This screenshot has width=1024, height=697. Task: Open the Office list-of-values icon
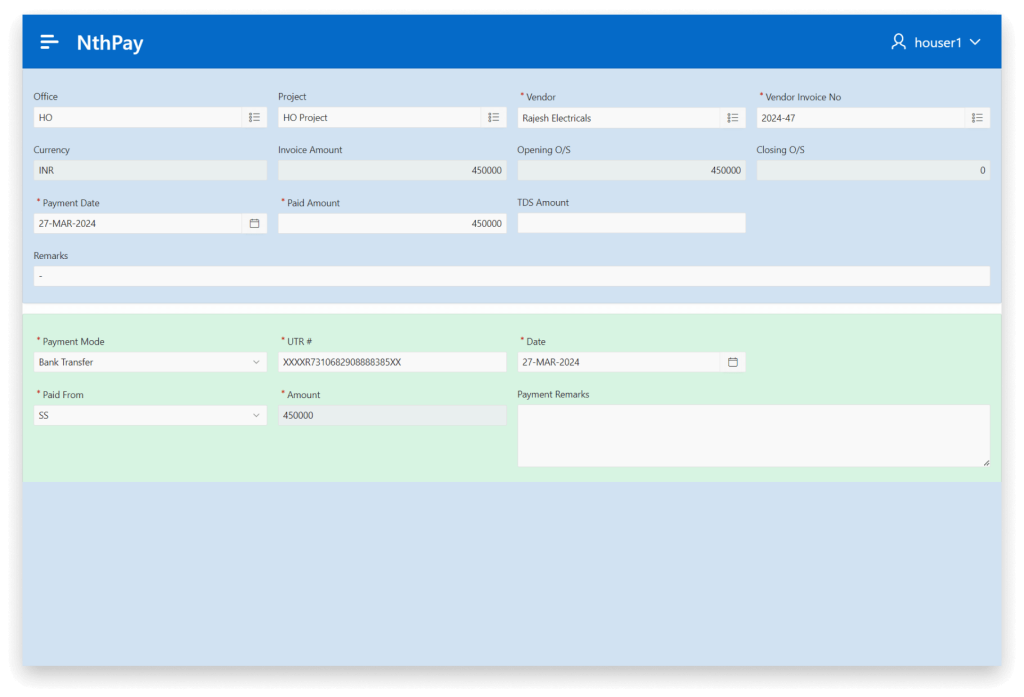tap(254, 118)
